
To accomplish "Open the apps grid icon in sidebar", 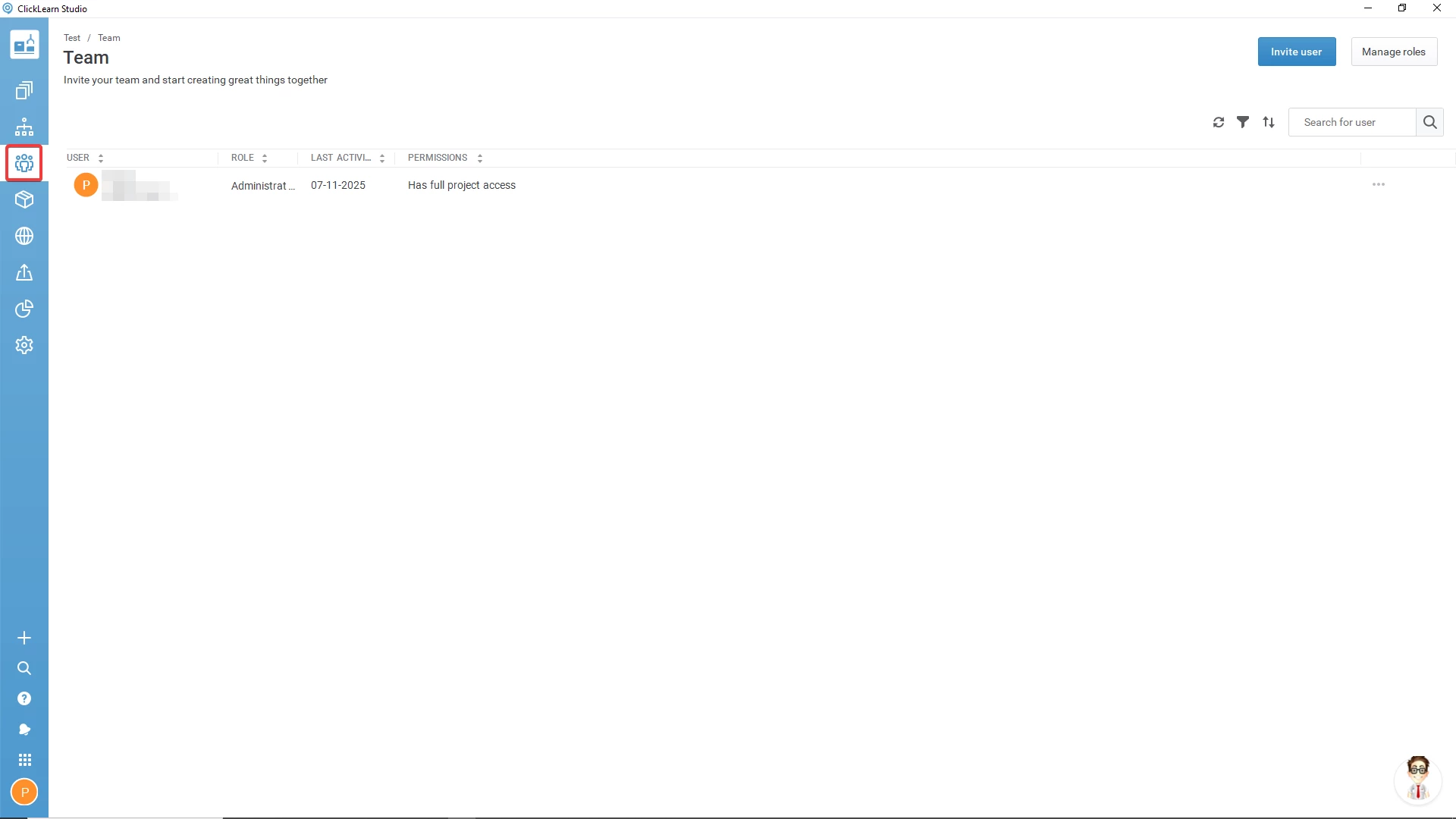I will (x=24, y=760).
